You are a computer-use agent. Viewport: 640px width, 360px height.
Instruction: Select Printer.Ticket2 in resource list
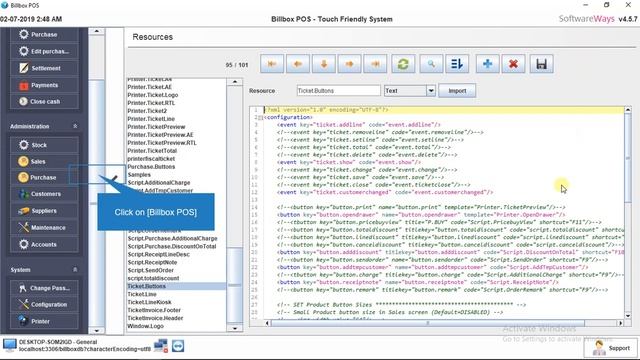pyautogui.click(x=147, y=111)
